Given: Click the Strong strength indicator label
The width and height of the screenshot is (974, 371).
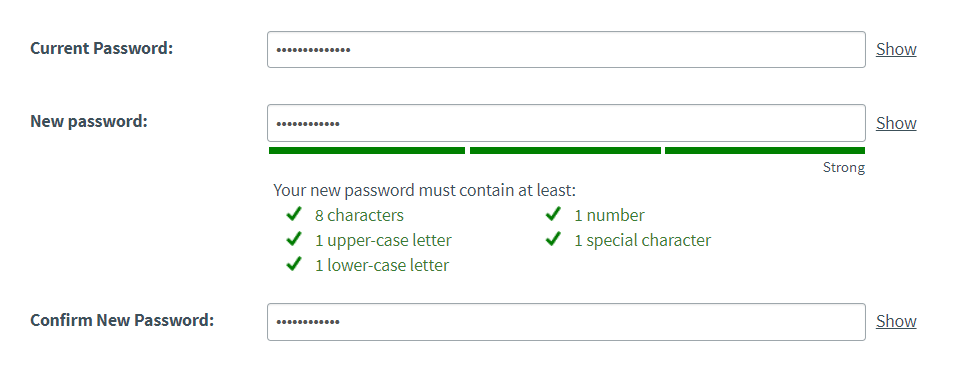Looking at the screenshot, I should click(x=844, y=167).
